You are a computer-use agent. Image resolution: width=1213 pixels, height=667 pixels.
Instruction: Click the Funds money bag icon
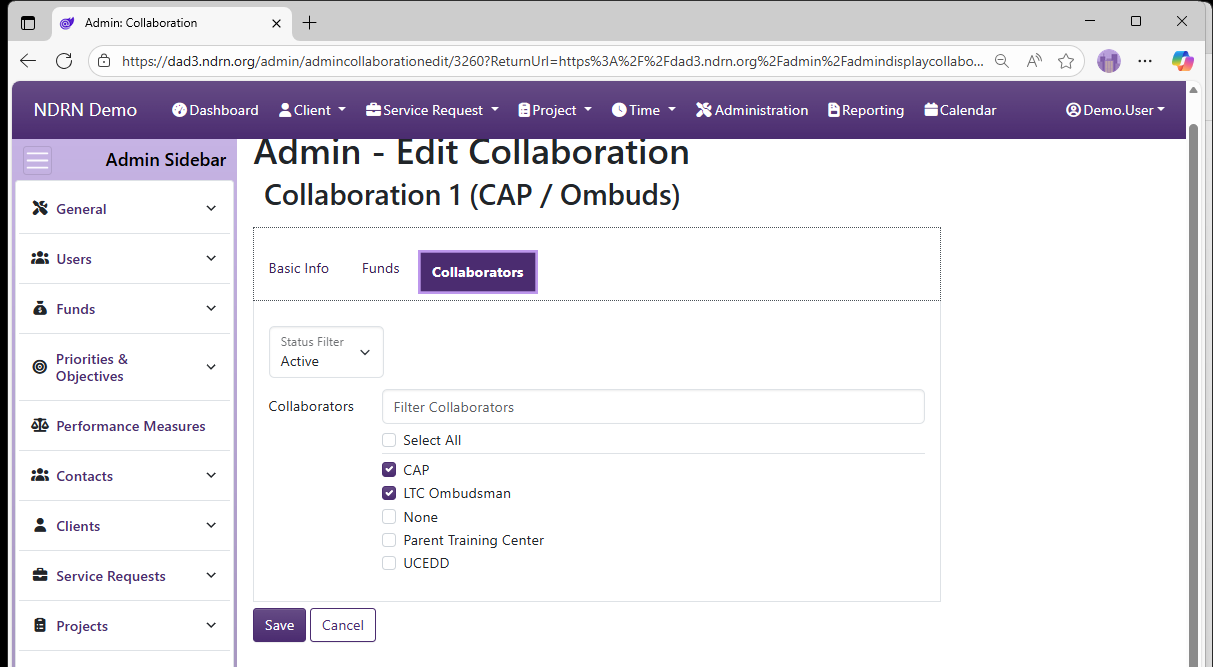(40, 309)
